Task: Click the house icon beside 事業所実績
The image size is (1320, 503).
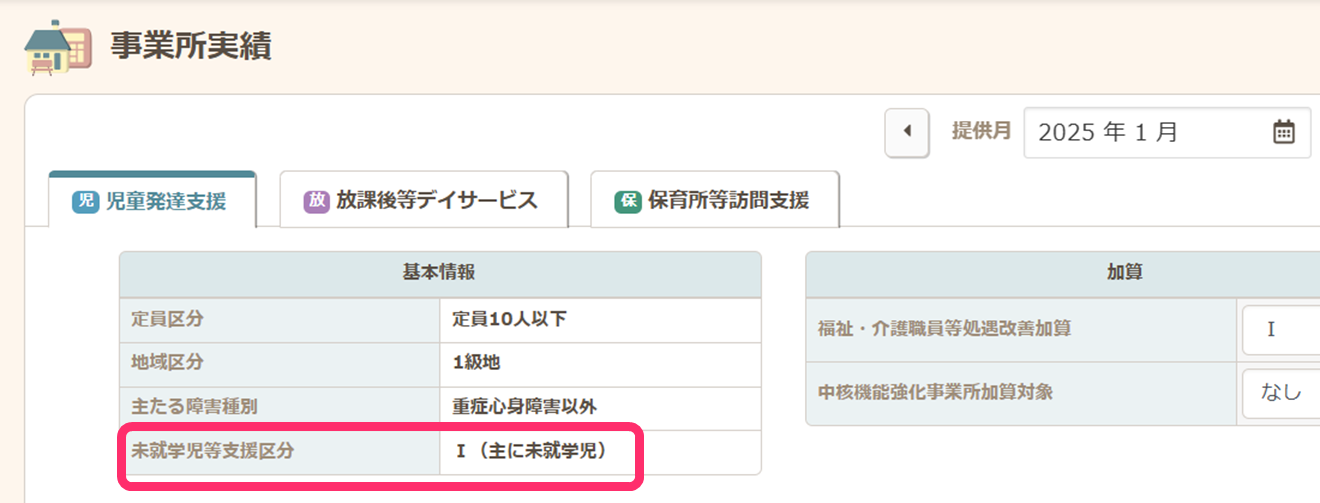Action: pyautogui.click(x=57, y=48)
